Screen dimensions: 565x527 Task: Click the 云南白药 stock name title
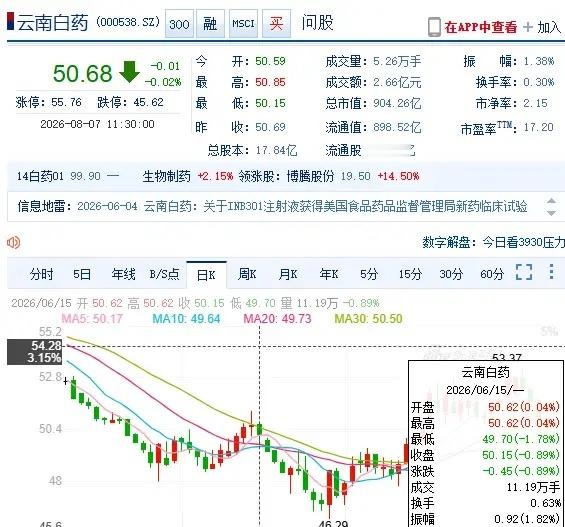point(53,23)
